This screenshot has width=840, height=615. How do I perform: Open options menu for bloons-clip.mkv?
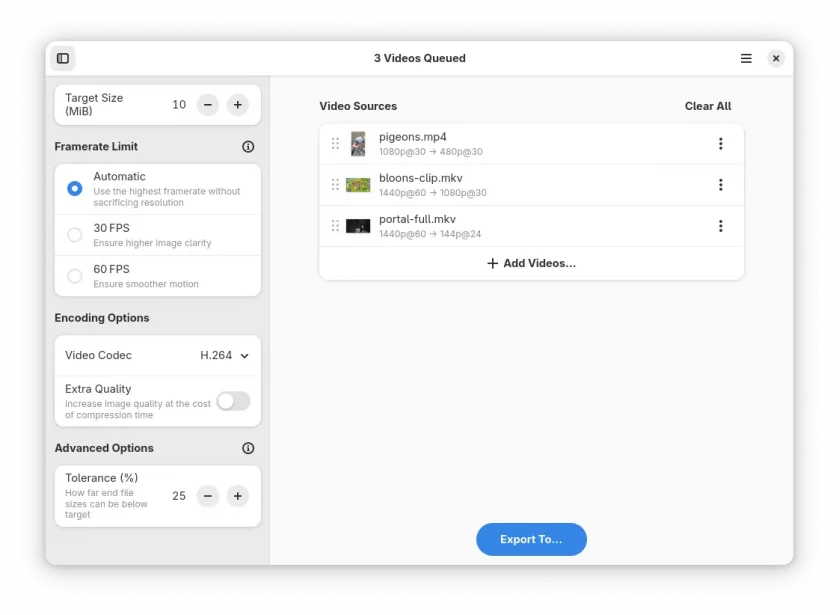pyautogui.click(x=721, y=185)
